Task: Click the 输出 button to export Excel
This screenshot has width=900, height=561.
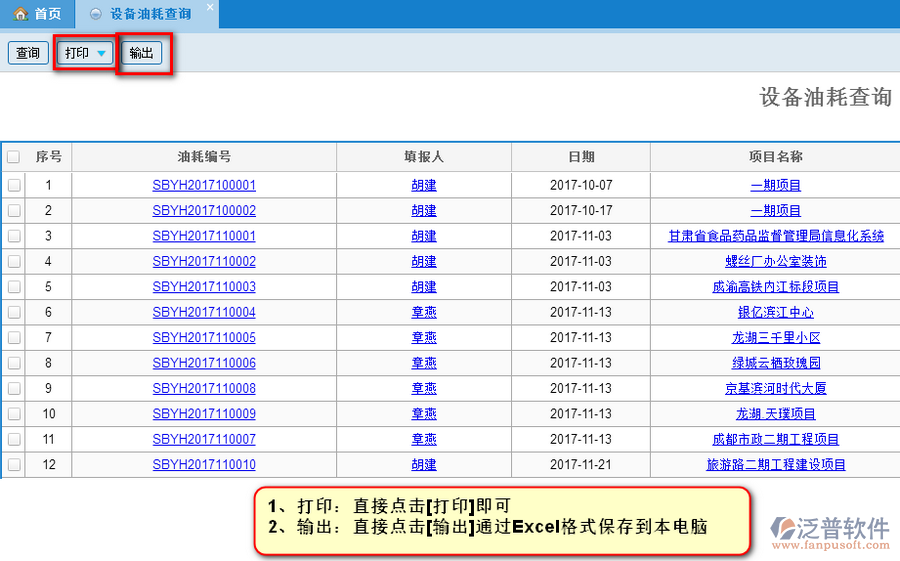Action: tap(142, 53)
